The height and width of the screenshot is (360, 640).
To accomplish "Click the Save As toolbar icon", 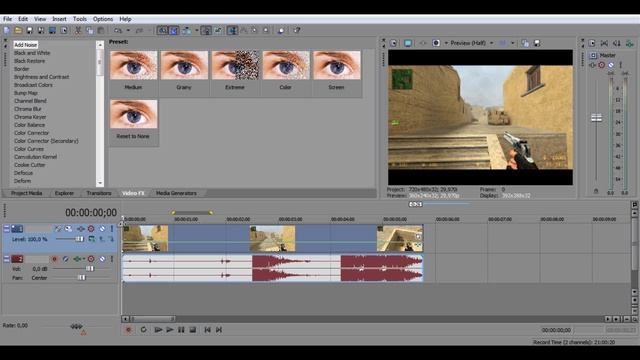I will pyautogui.click(x=41, y=31).
